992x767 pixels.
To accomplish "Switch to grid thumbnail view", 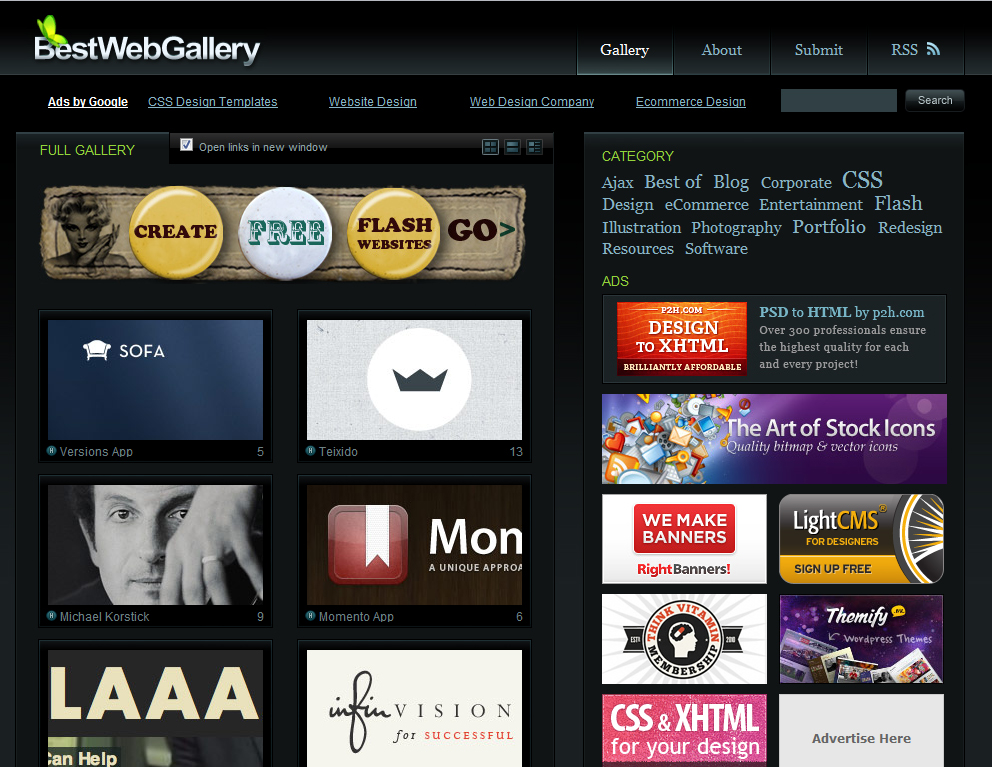I will (490, 147).
